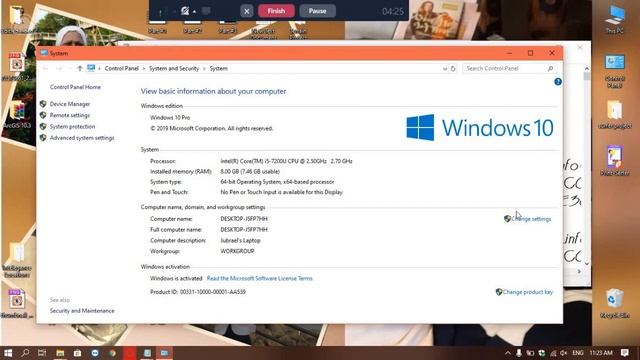Open taskbar Search
This screenshot has height=360, width=640.
pos(25,353)
